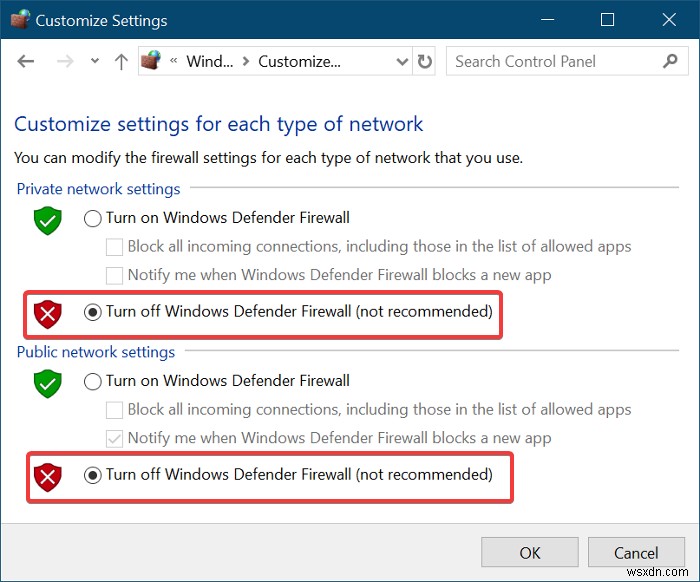Image resolution: width=700 pixels, height=582 pixels.
Task: Click the Back navigation arrow
Action: coord(26,62)
